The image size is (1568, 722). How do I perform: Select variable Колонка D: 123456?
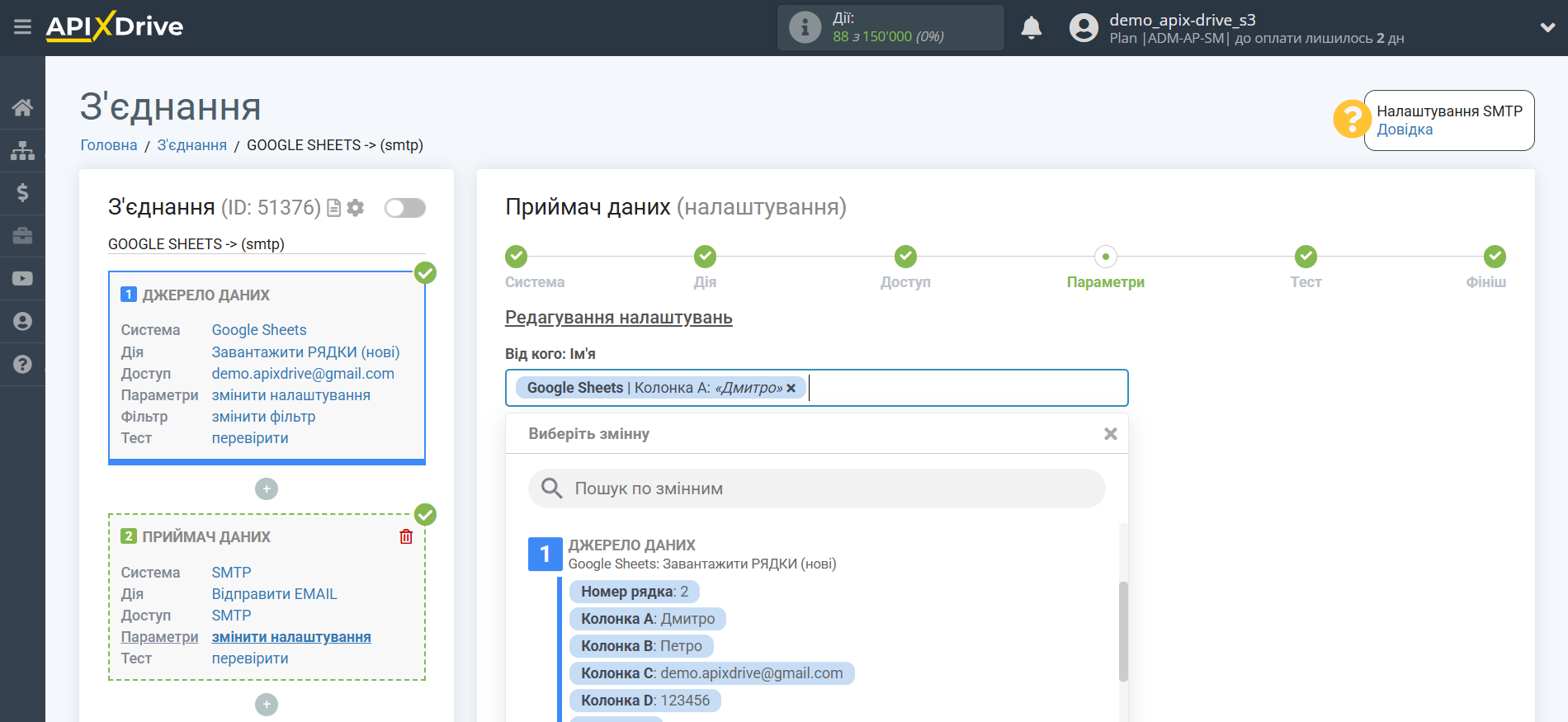click(645, 701)
